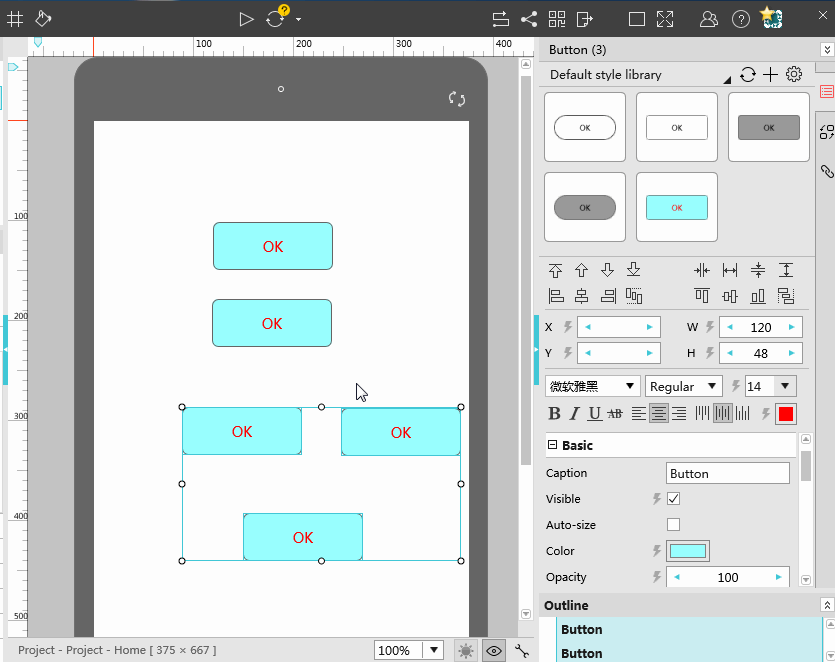Viewport: 835px width, 662px height.
Task: Increase Opacity with right arrow
Action: 779,577
